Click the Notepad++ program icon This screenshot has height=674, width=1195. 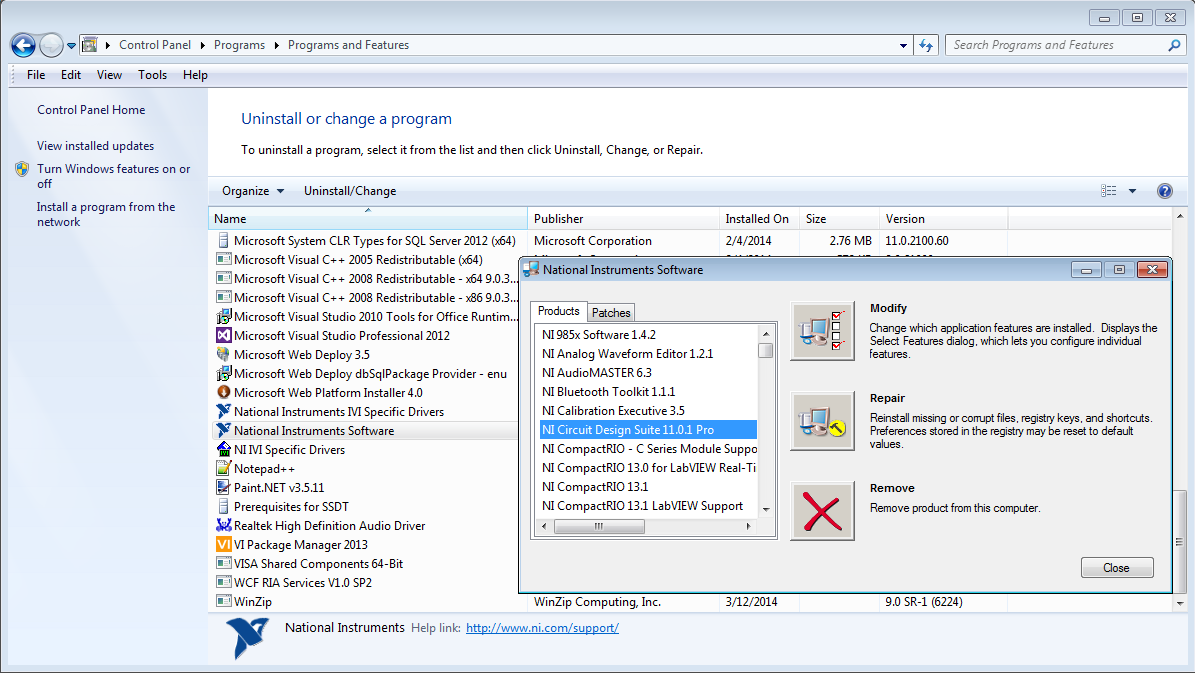point(223,469)
